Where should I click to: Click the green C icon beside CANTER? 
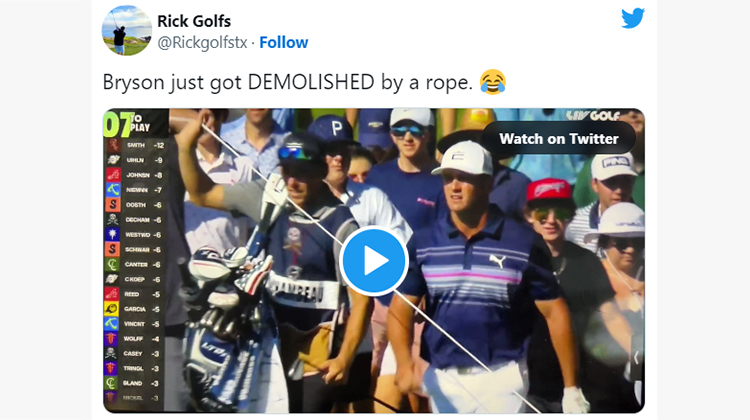tap(112, 264)
